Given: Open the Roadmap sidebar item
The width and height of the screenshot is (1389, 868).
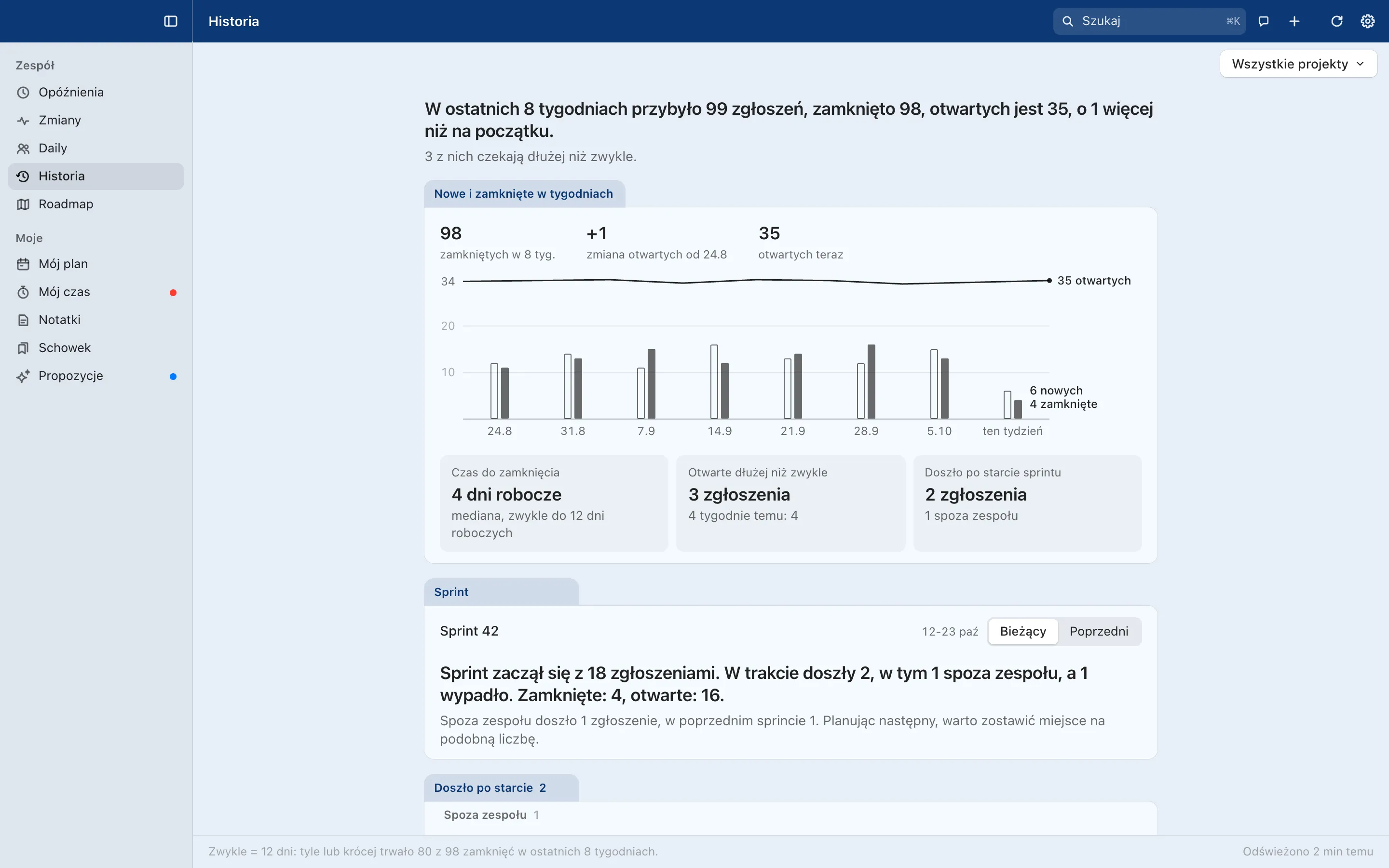Looking at the screenshot, I should pos(96,204).
